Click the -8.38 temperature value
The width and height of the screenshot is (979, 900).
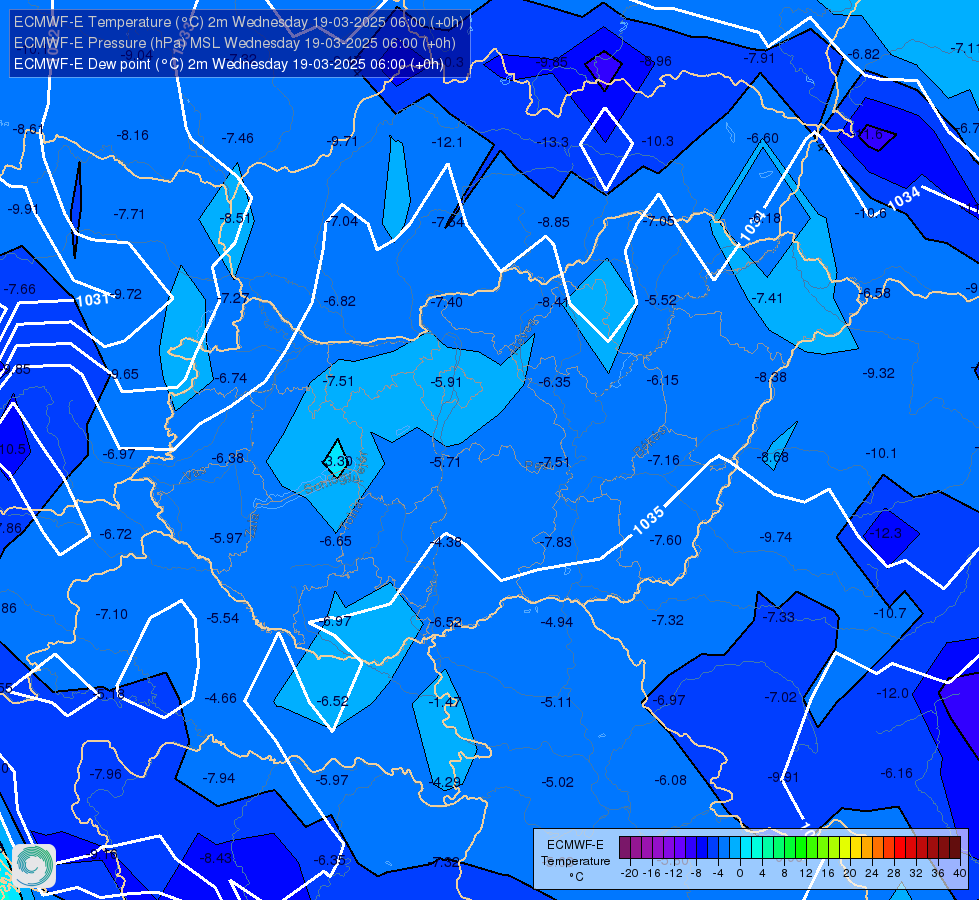[x=770, y=377]
